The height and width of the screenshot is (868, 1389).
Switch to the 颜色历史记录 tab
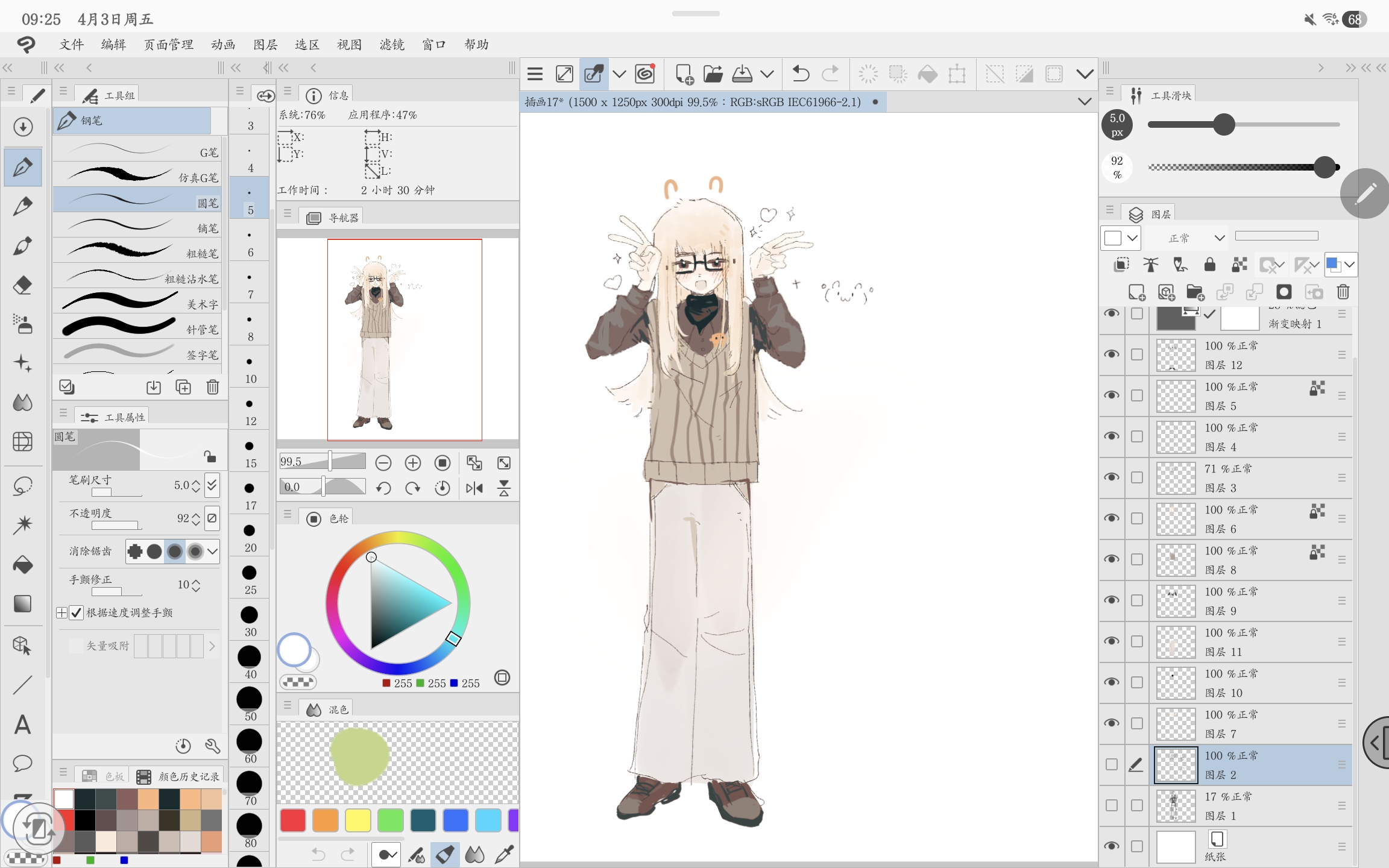click(180, 776)
